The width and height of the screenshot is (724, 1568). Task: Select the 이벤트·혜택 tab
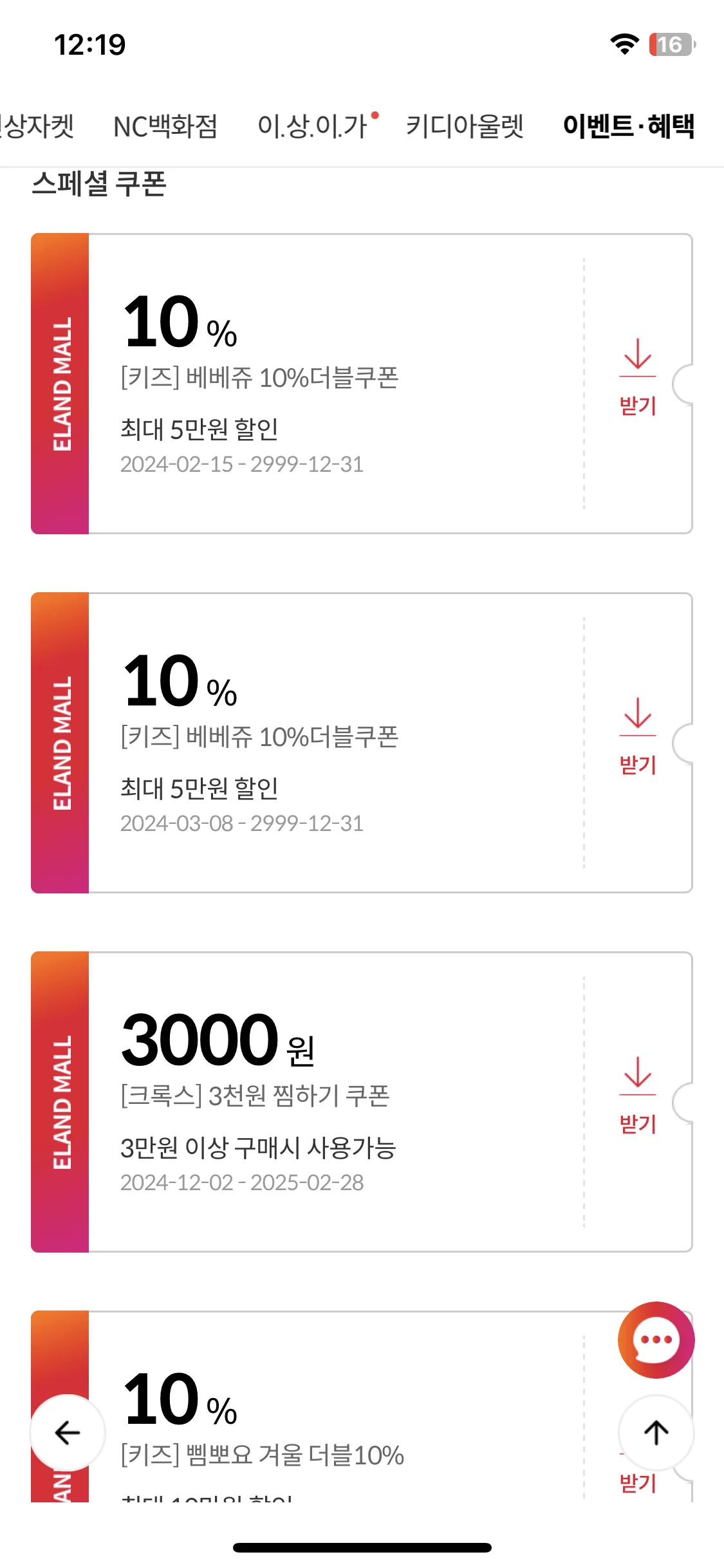629,126
